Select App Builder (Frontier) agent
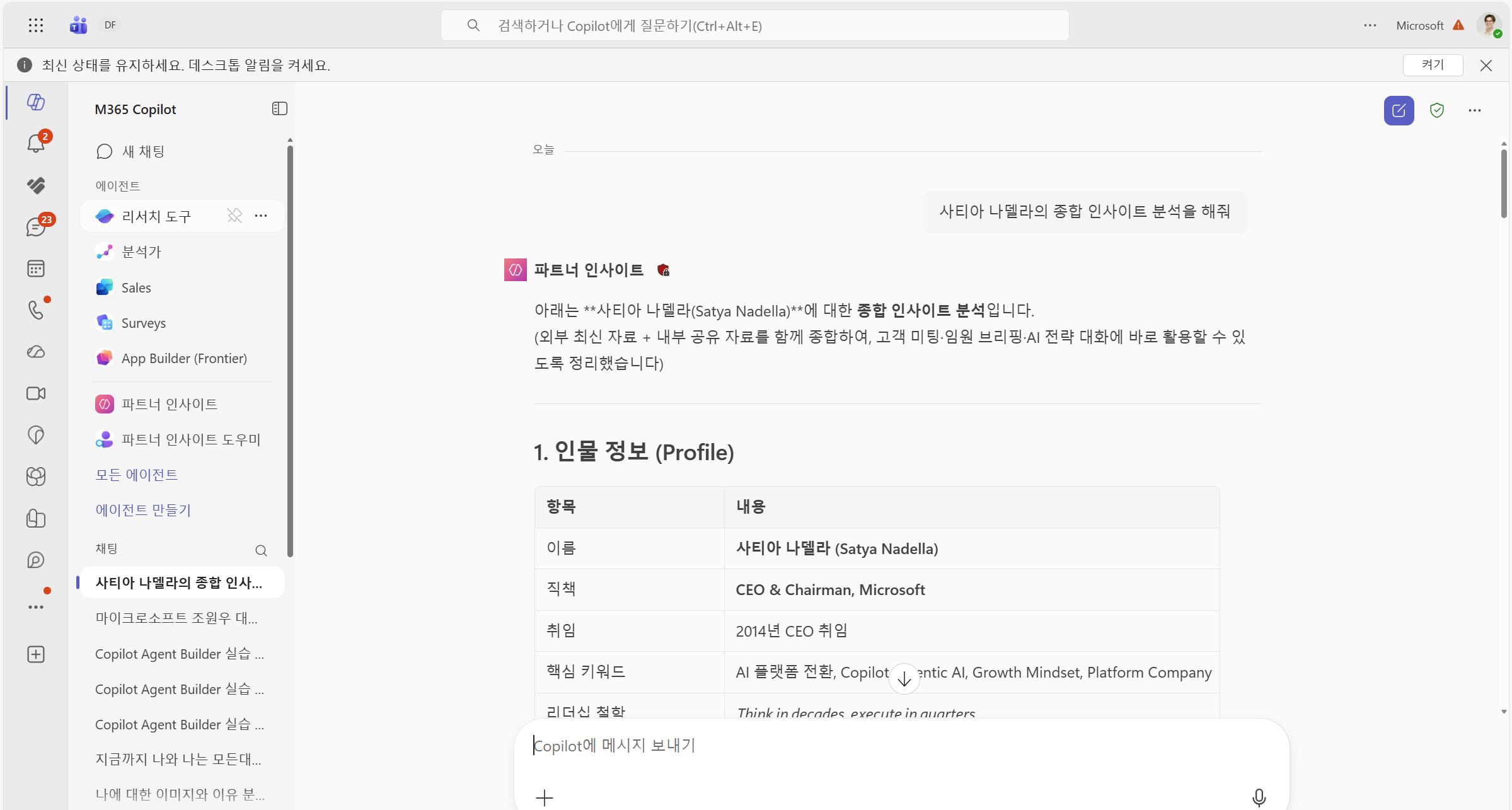Screen dimensions: 1512x810 (x=183, y=358)
